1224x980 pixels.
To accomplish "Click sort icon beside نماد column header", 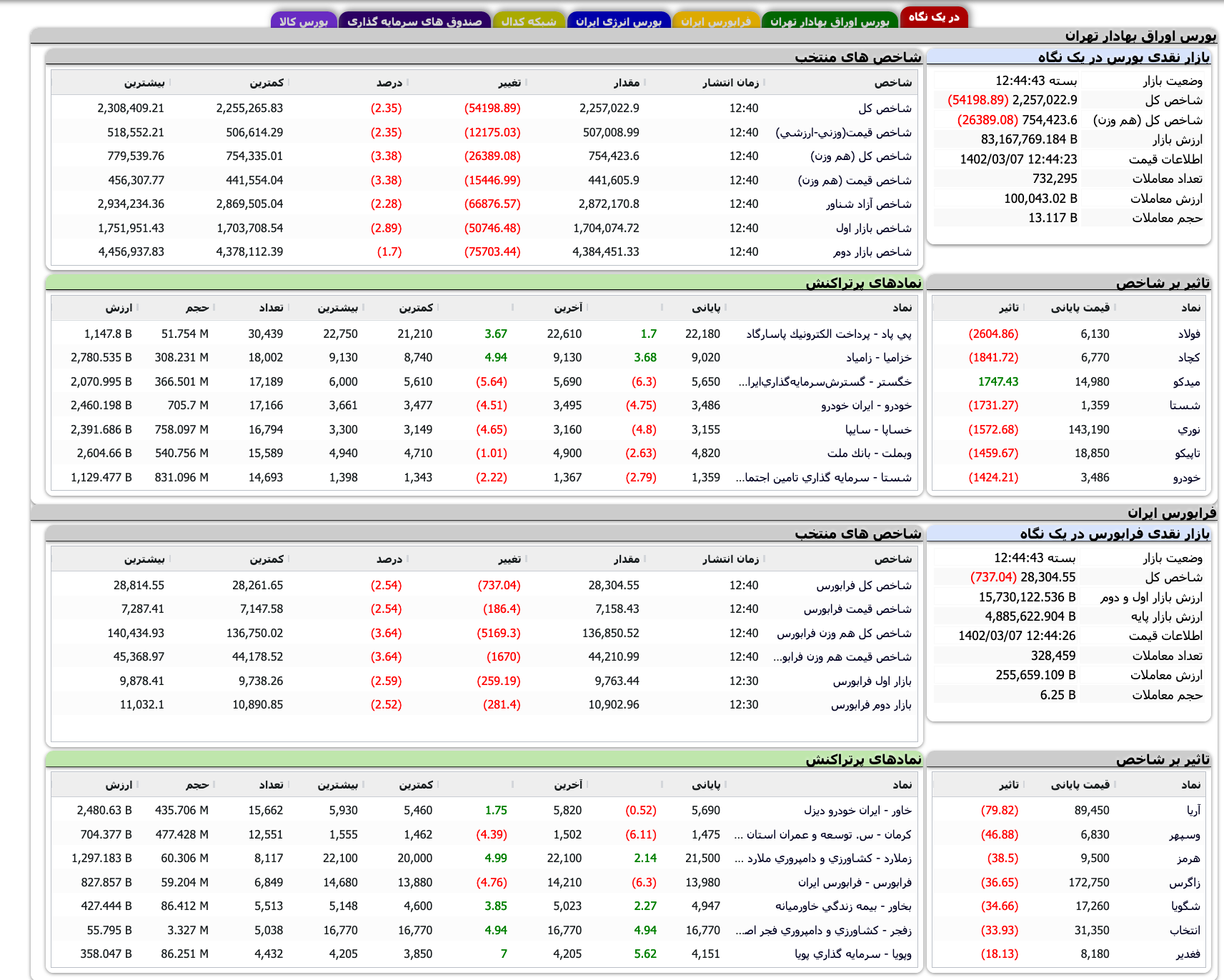I will click(x=906, y=308).
